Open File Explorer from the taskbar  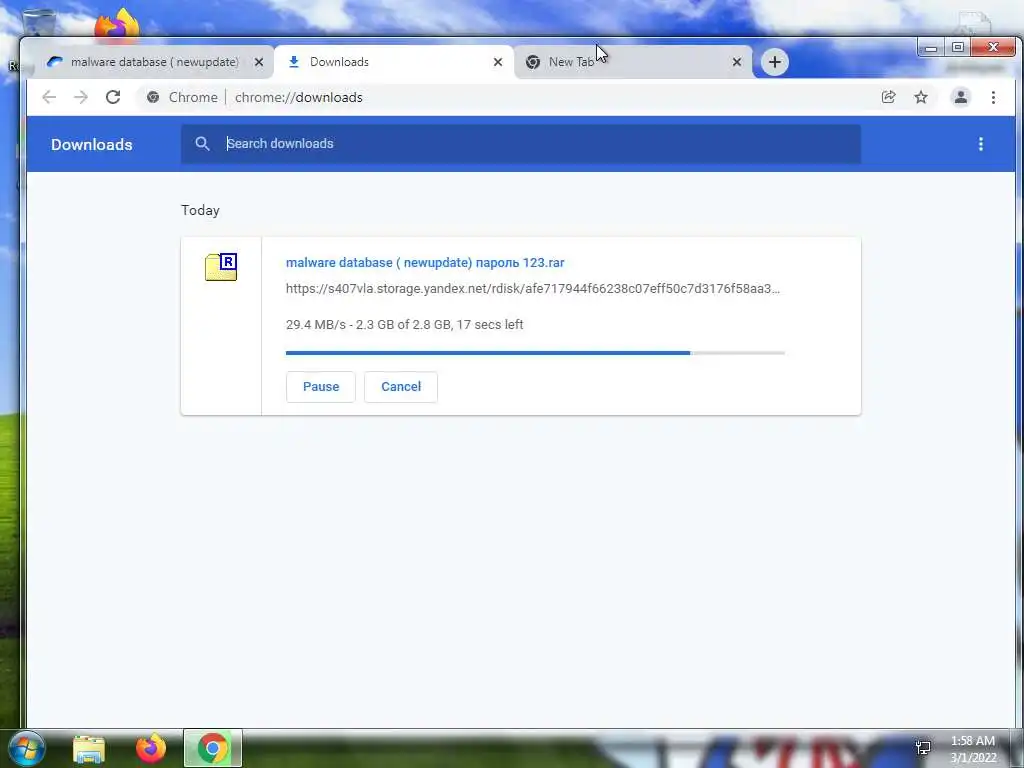[89, 748]
